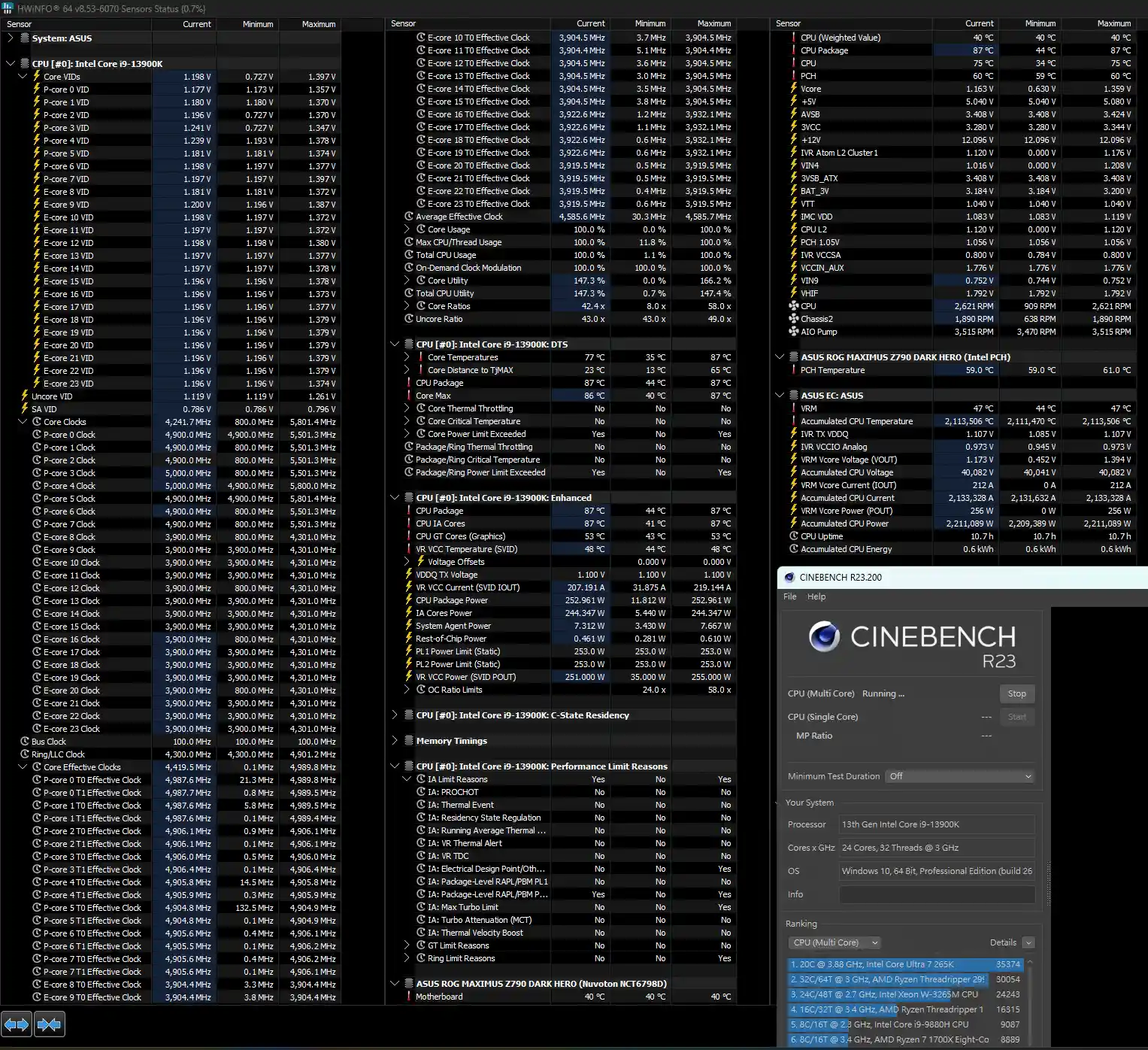Click the fan icon beside AIO Pump
This screenshot has height=1050, width=1148.
(793, 332)
